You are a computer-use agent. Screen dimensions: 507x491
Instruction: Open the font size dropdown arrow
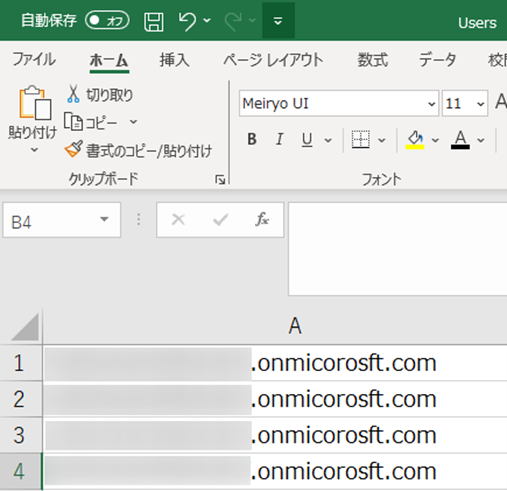[x=480, y=104]
